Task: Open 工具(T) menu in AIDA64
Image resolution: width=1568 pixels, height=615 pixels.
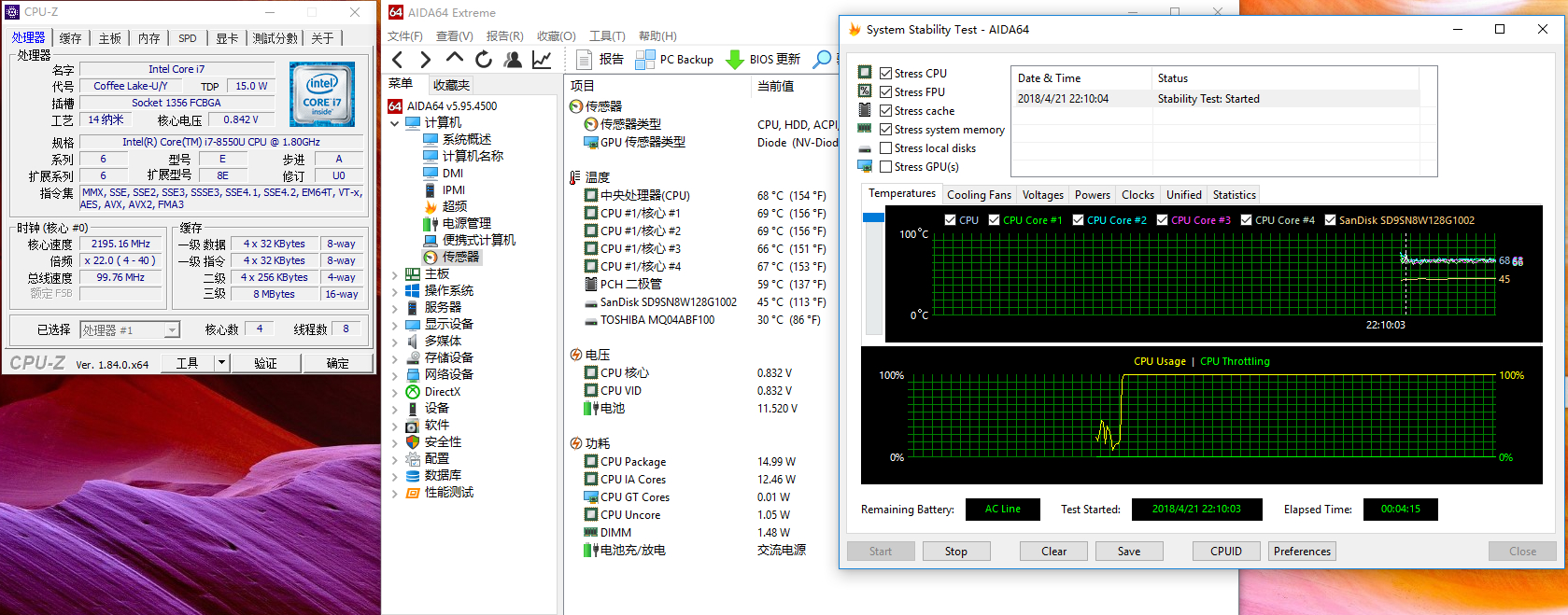Action: [x=607, y=35]
